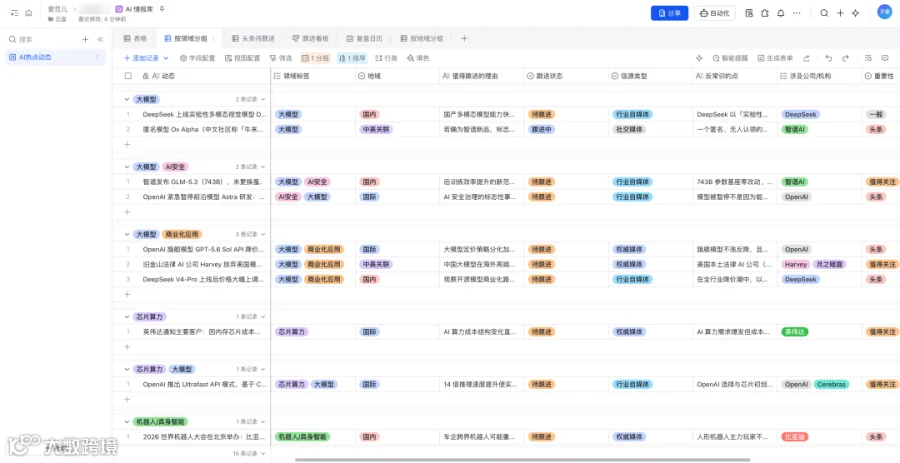
Task: Click the magnifier search icon in top bar
Action: (x=824, y=13)
